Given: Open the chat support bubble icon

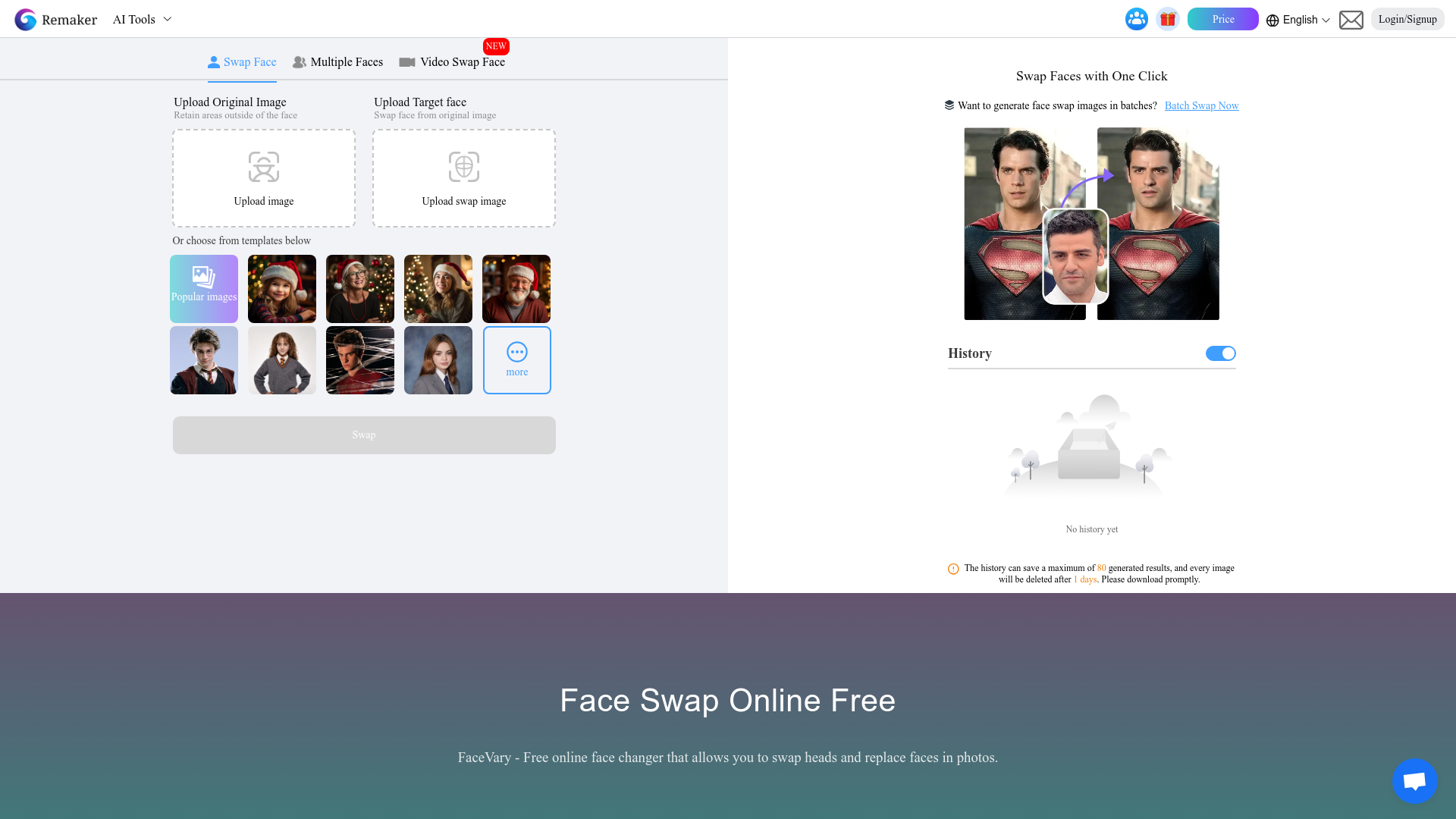Looking at the screenshot, I should click(1414, 780).
